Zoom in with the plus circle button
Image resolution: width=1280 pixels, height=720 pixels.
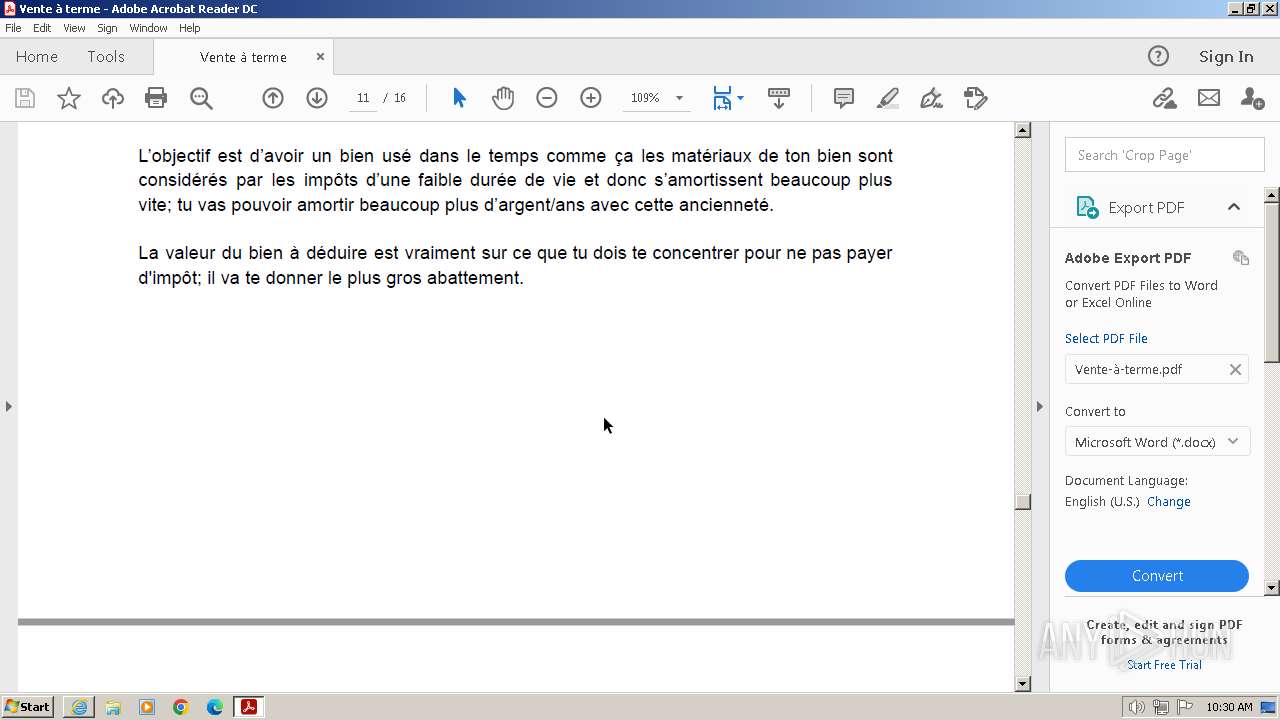click(x=591, y=98)
